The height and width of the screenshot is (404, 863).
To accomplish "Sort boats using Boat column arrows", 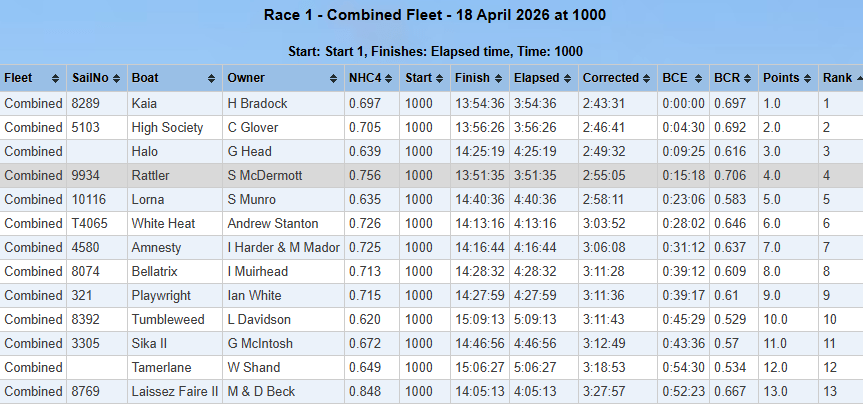I will [214, 78].
